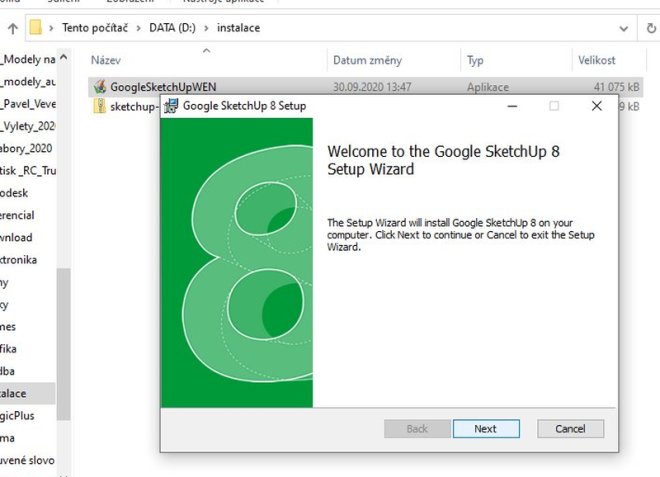Open nes folder in navigation tree
This screenshot has width=660, height=477.
point(8,327)
